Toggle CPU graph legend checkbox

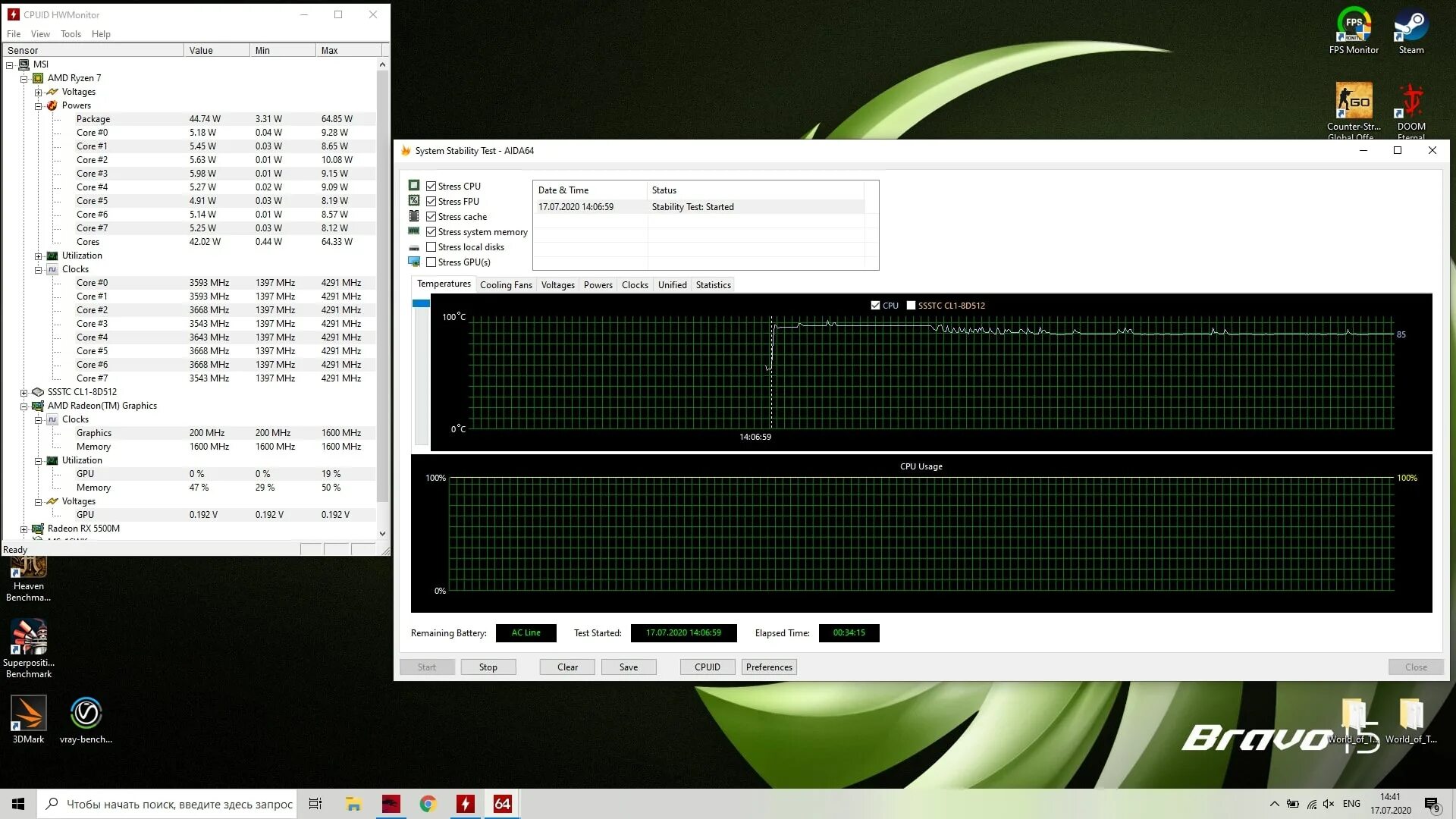point(875,306)
